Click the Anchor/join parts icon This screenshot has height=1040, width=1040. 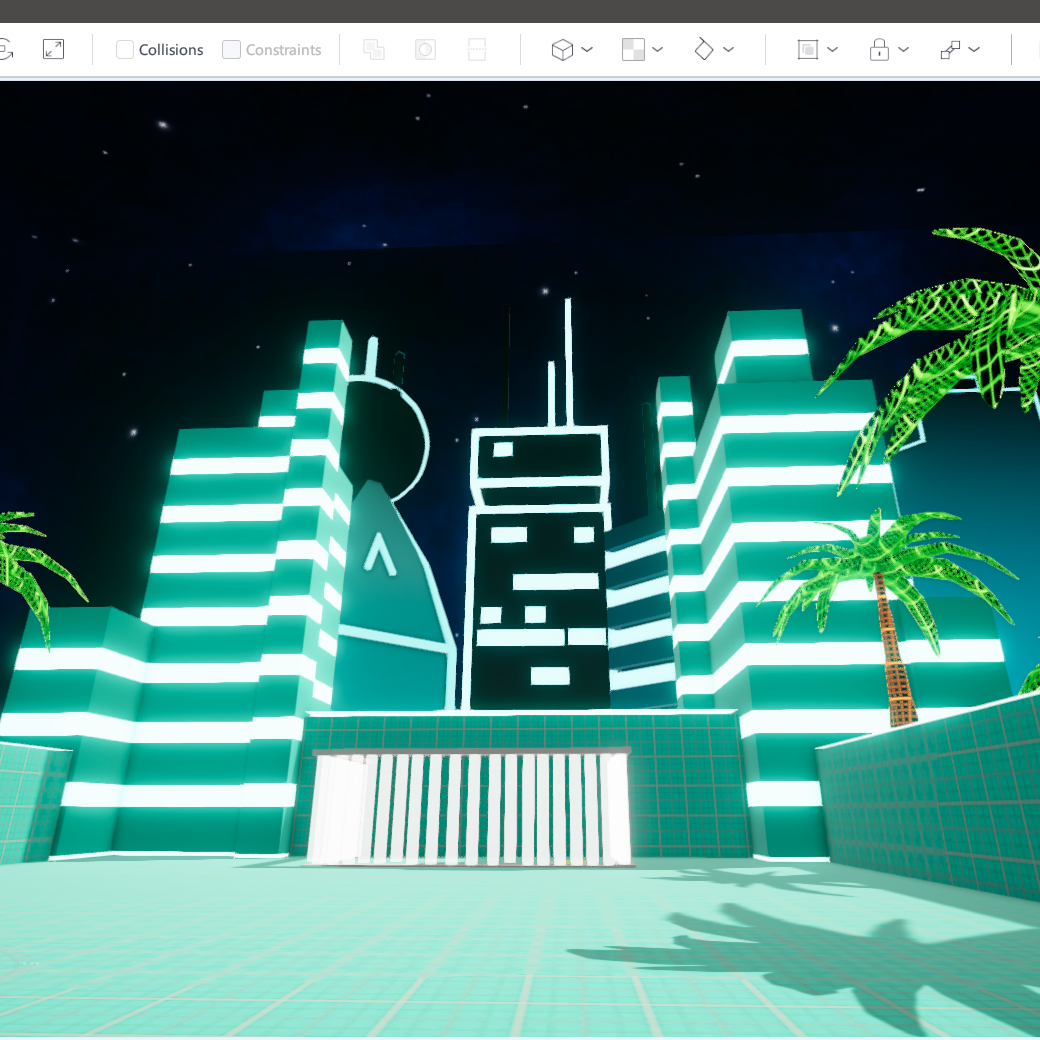click(x=950, y=49)
